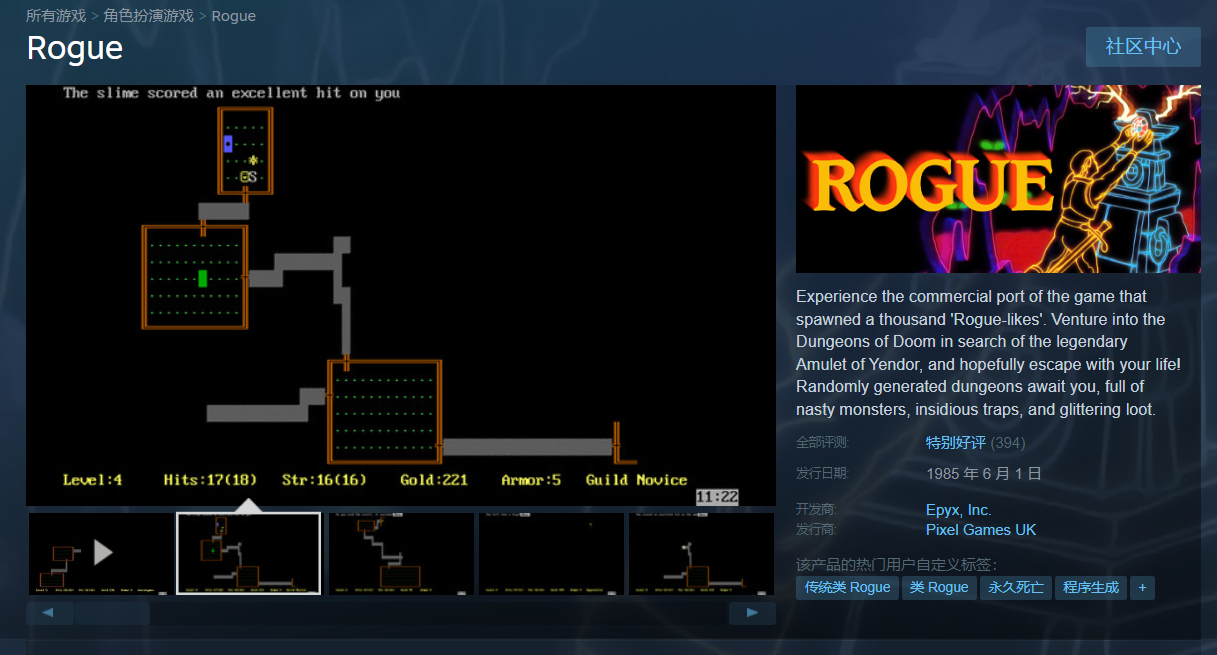
Task: Select the mostly dark fourth thumbnail
Action: pos(551,553)
